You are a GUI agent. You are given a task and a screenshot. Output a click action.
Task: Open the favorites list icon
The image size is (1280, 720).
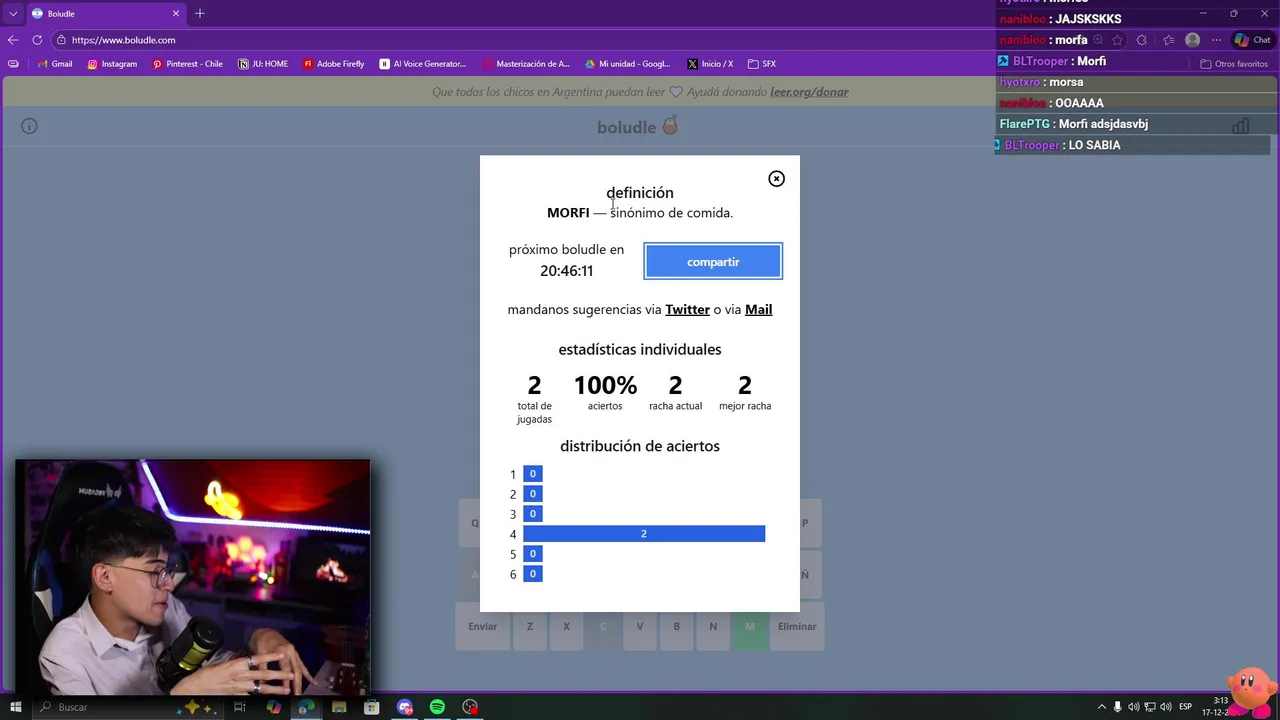pyautogui.click(x=1168, y=40)
